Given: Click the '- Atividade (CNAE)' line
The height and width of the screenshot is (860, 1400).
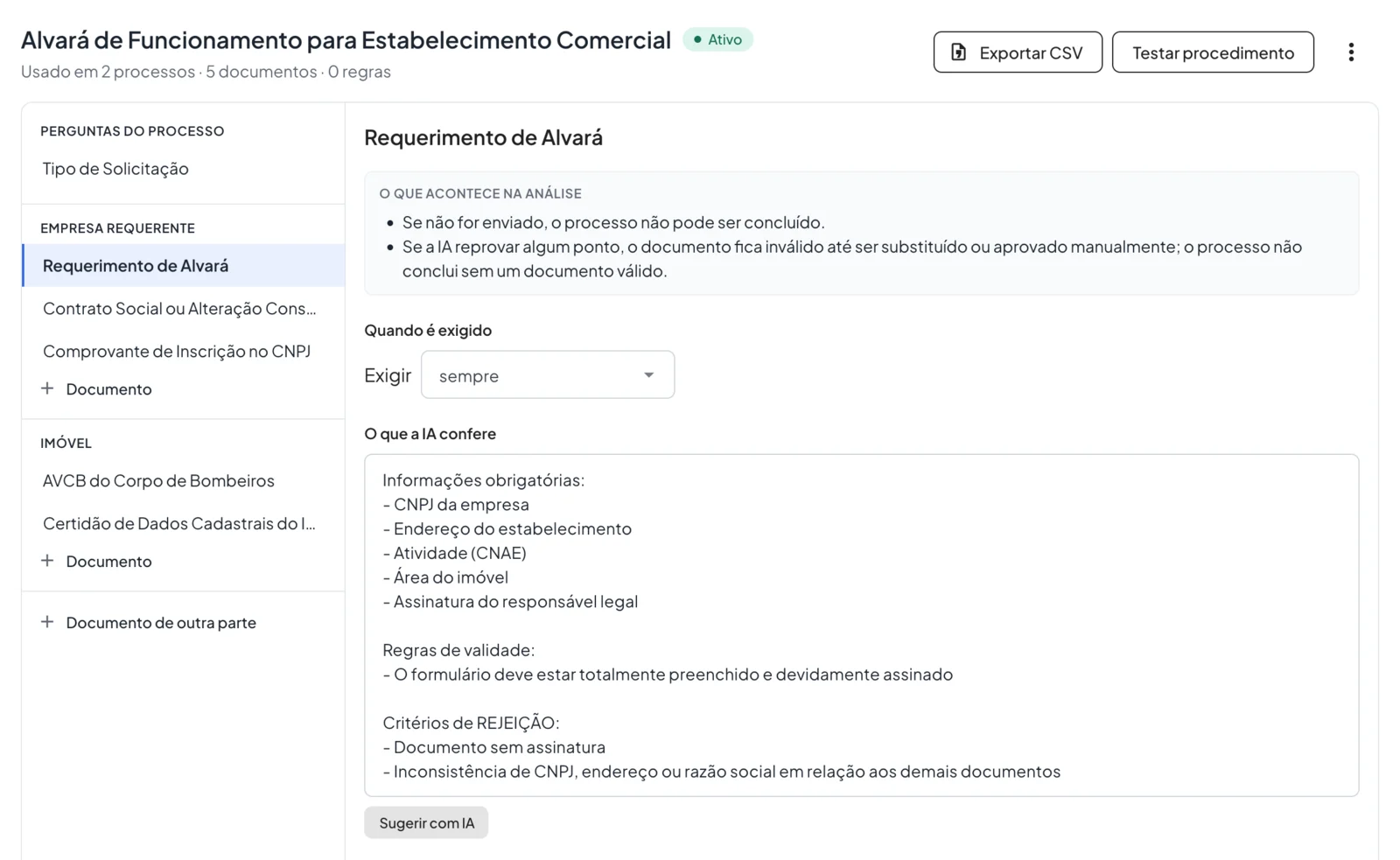Looking at the screenshot, I should coord(454,553).
